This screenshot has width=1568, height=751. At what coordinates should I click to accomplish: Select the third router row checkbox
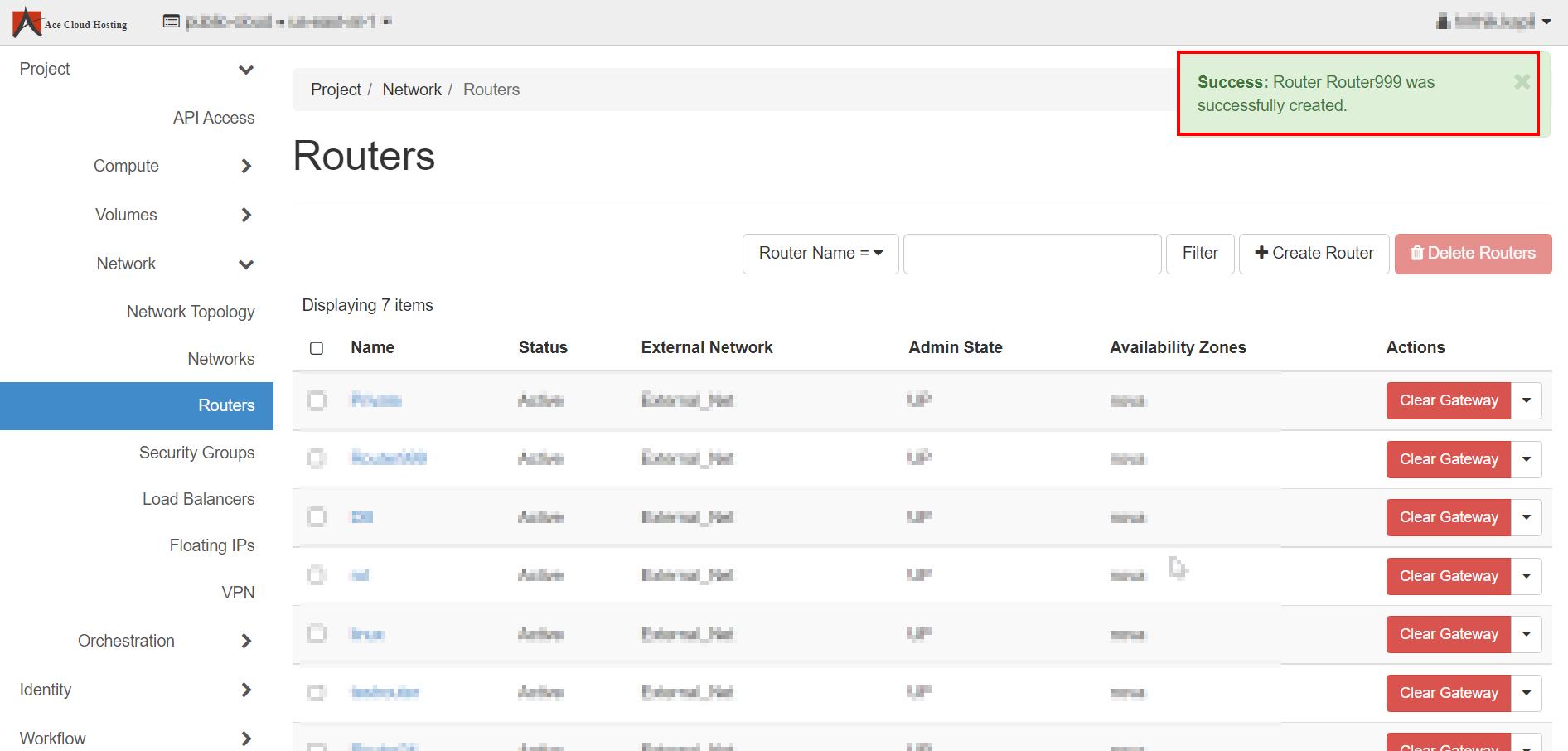click(317, 517)
